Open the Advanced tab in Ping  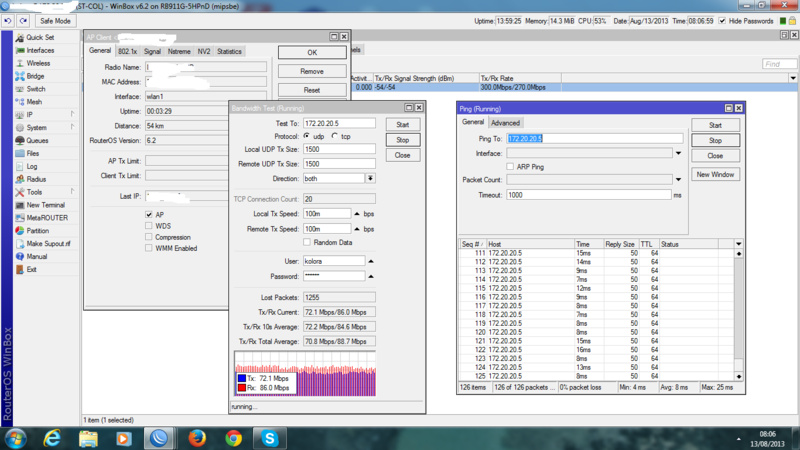click(505, 123)
